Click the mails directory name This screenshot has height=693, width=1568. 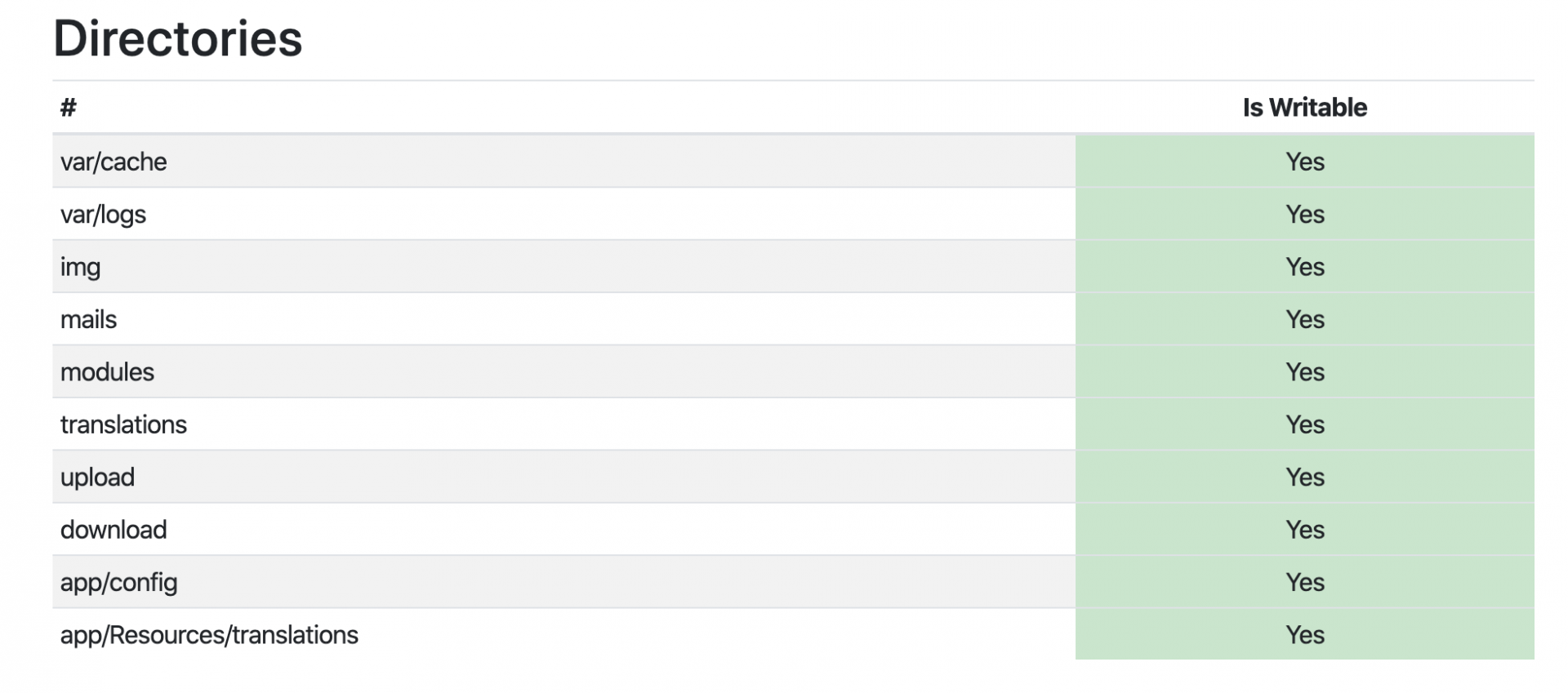click(x=88, y=319)
